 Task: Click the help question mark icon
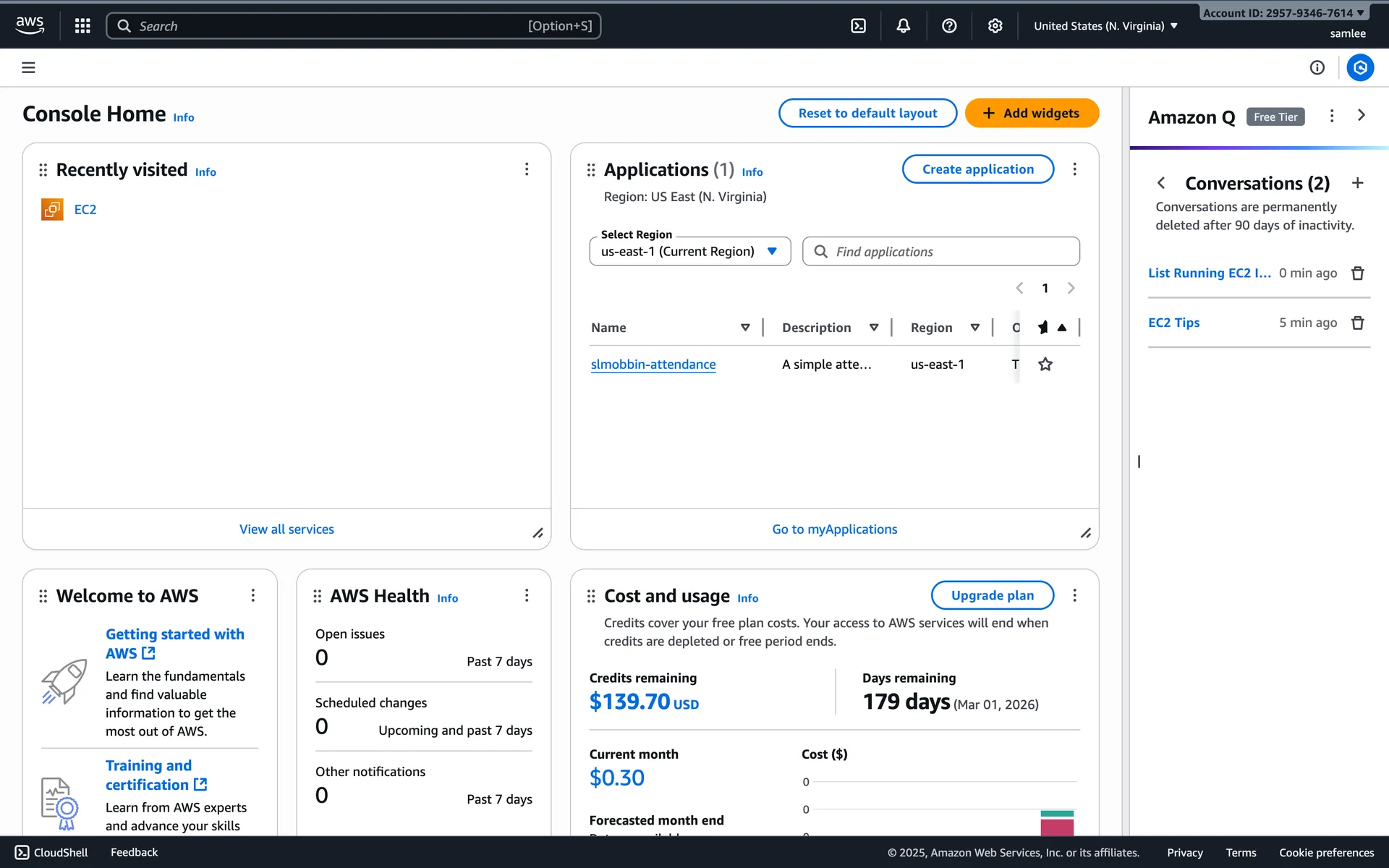949,26
